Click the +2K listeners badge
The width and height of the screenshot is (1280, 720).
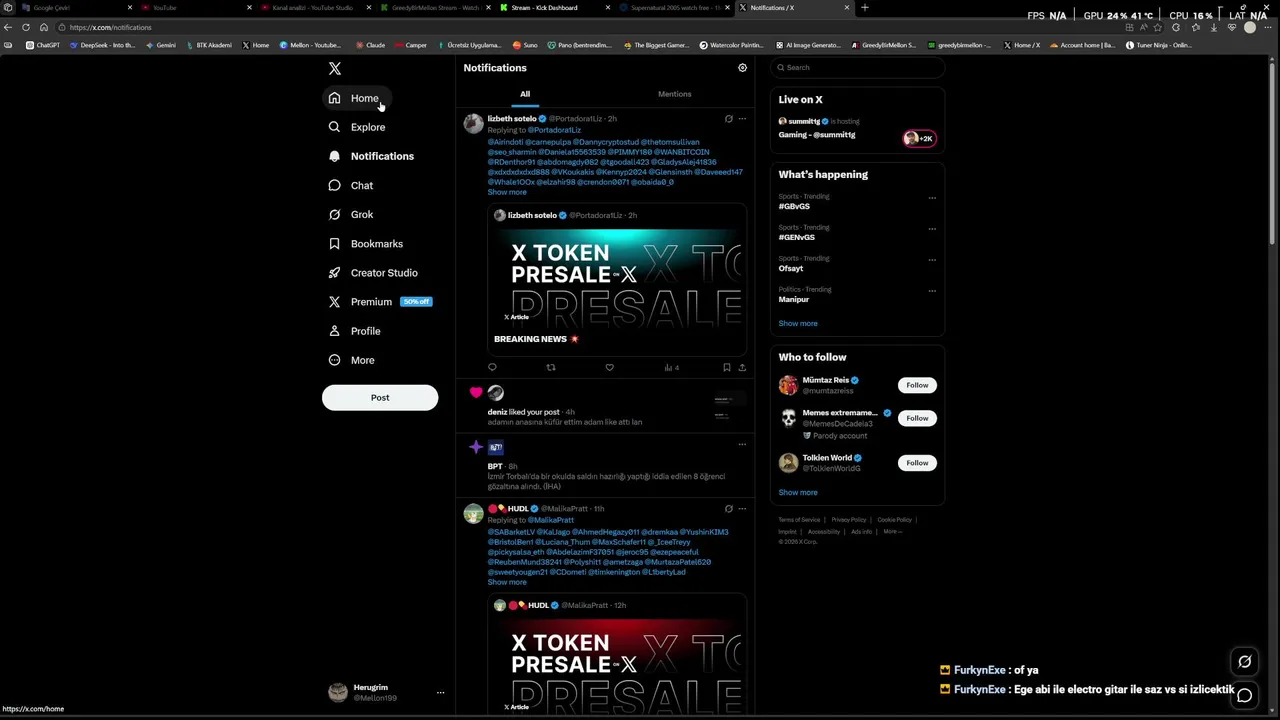(x=919, y=138)
